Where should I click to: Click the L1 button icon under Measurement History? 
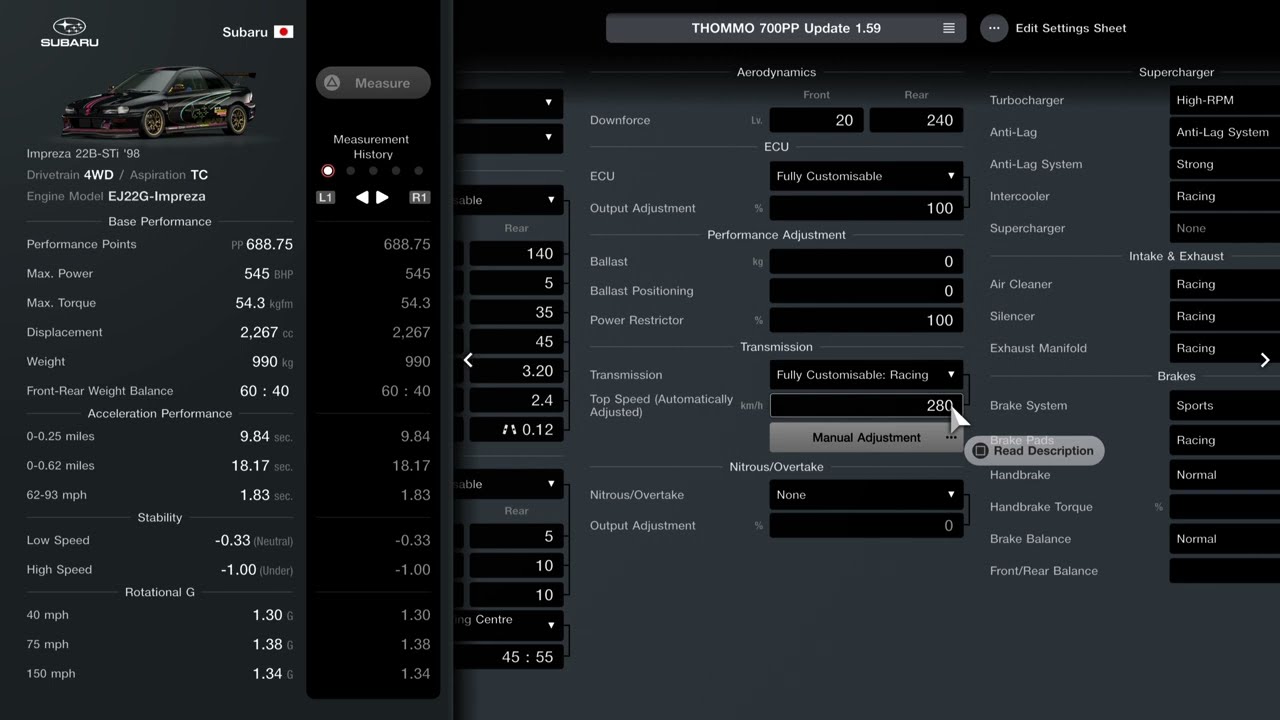325,198
